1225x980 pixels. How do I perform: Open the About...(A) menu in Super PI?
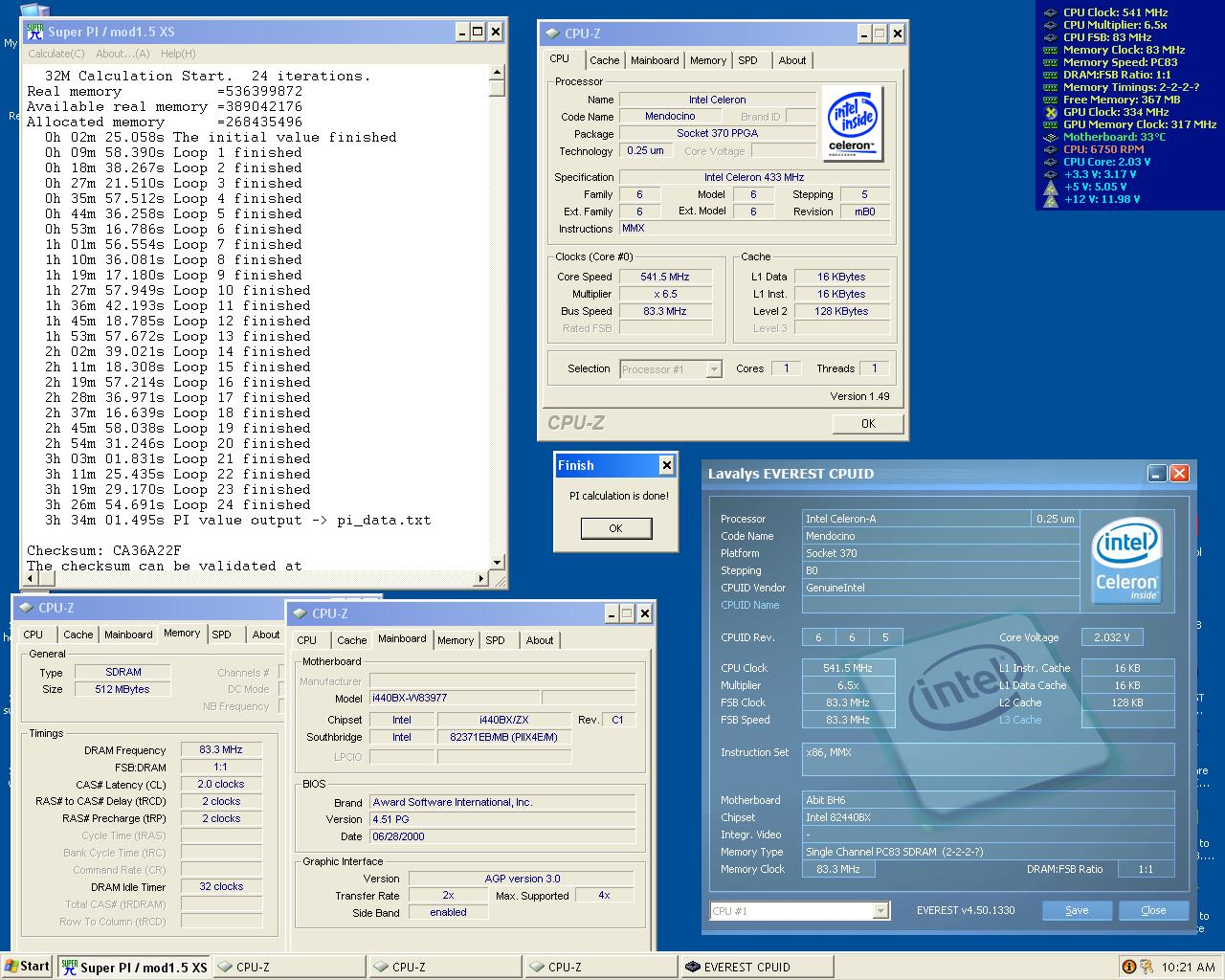tap(122, 54)
